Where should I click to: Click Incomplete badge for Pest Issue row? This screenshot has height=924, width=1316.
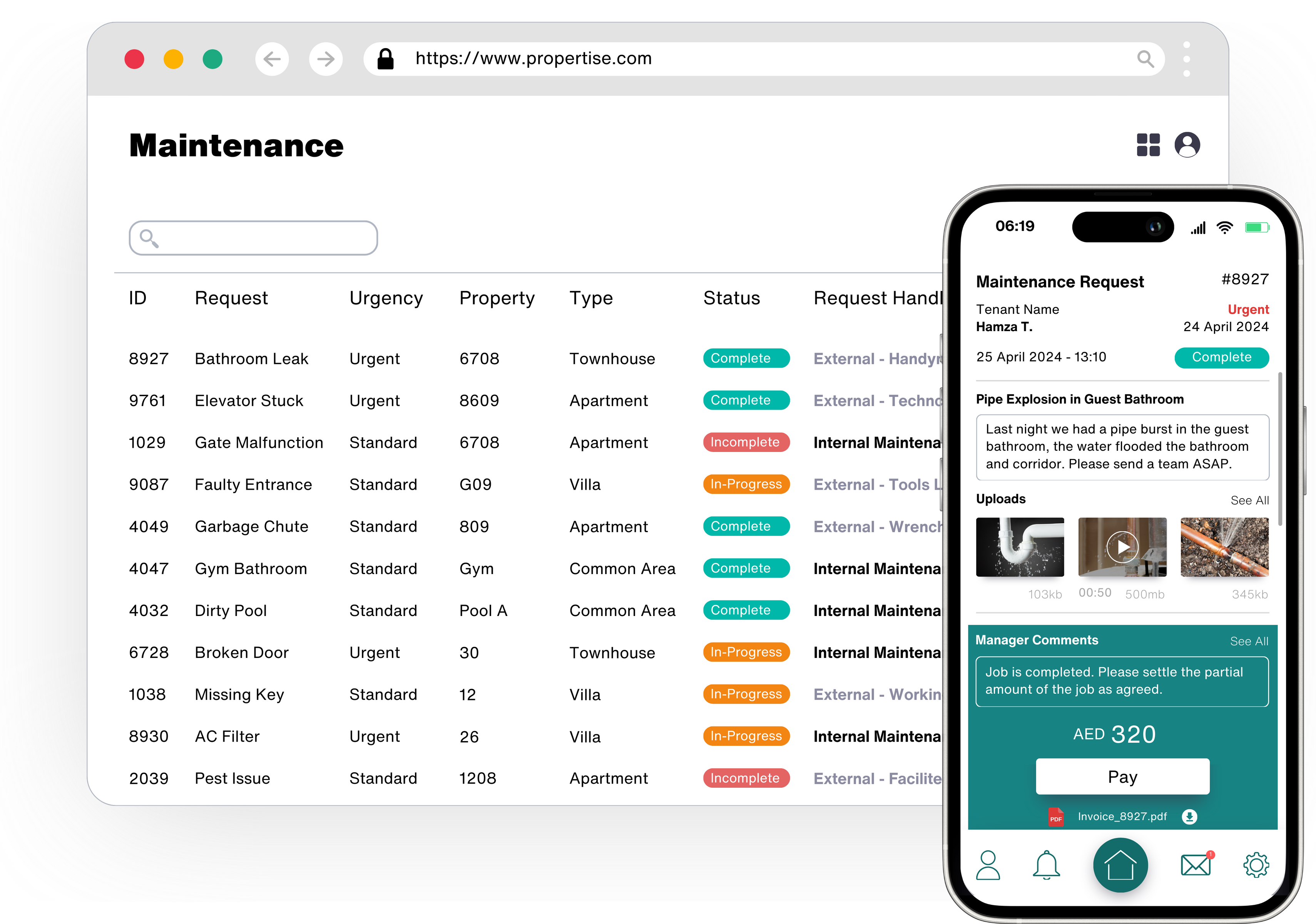tap(746, 778)
